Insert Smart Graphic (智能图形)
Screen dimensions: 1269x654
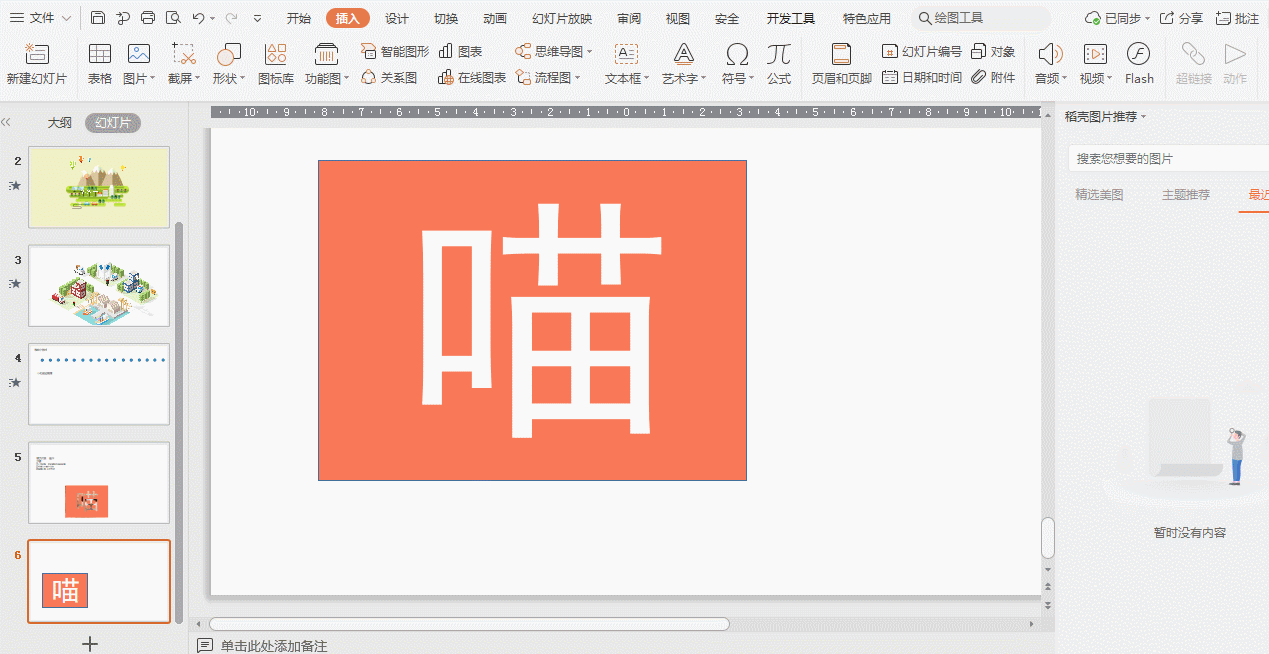pos(396,51)
